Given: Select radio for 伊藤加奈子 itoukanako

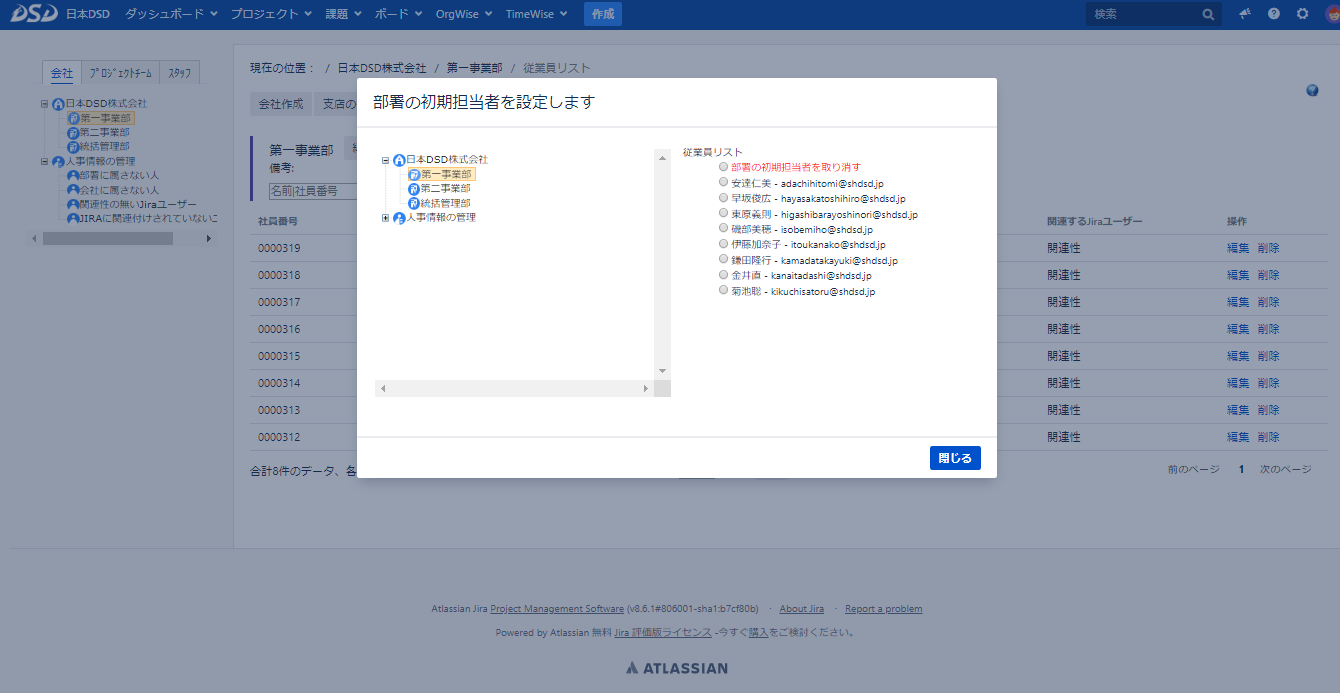Looking at the screenshot, I should click(723, 244).
